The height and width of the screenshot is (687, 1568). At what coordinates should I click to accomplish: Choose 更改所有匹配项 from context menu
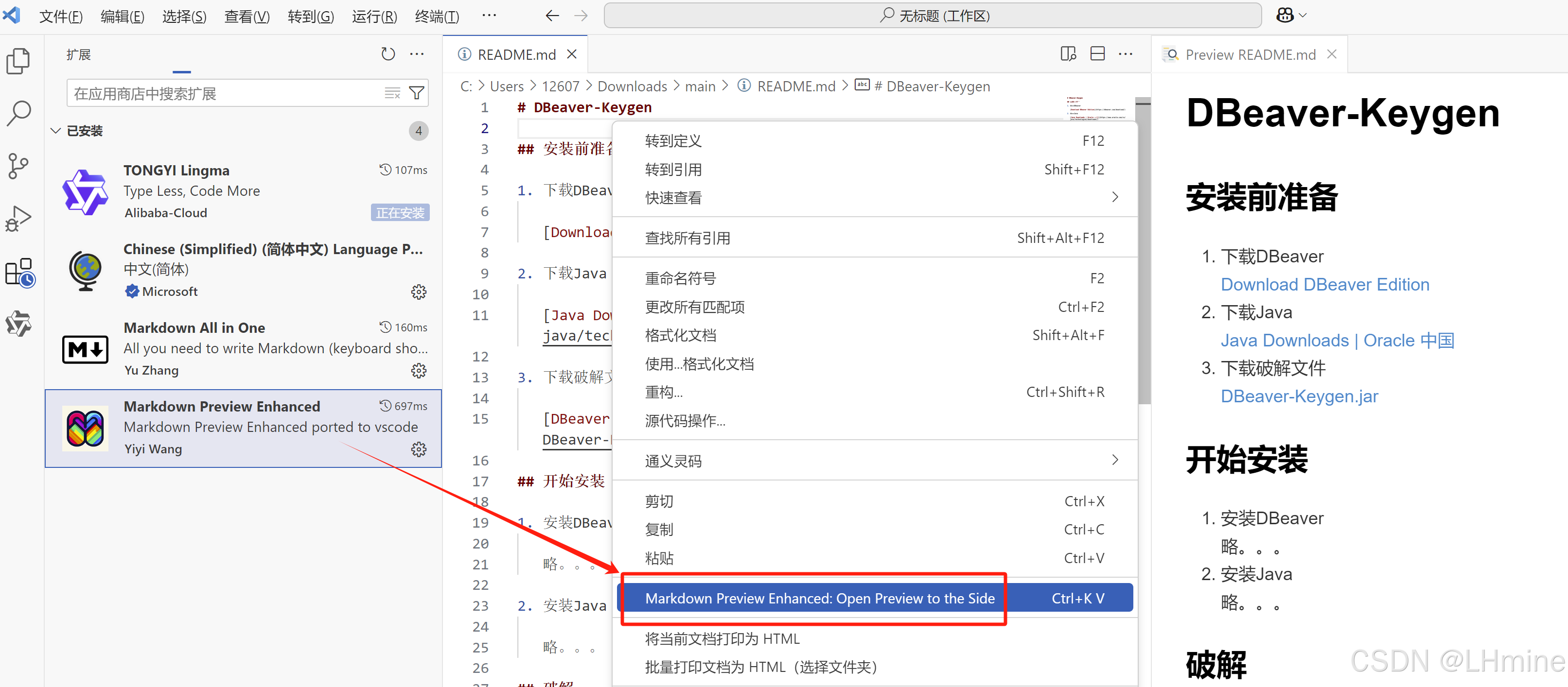[875, 307]
